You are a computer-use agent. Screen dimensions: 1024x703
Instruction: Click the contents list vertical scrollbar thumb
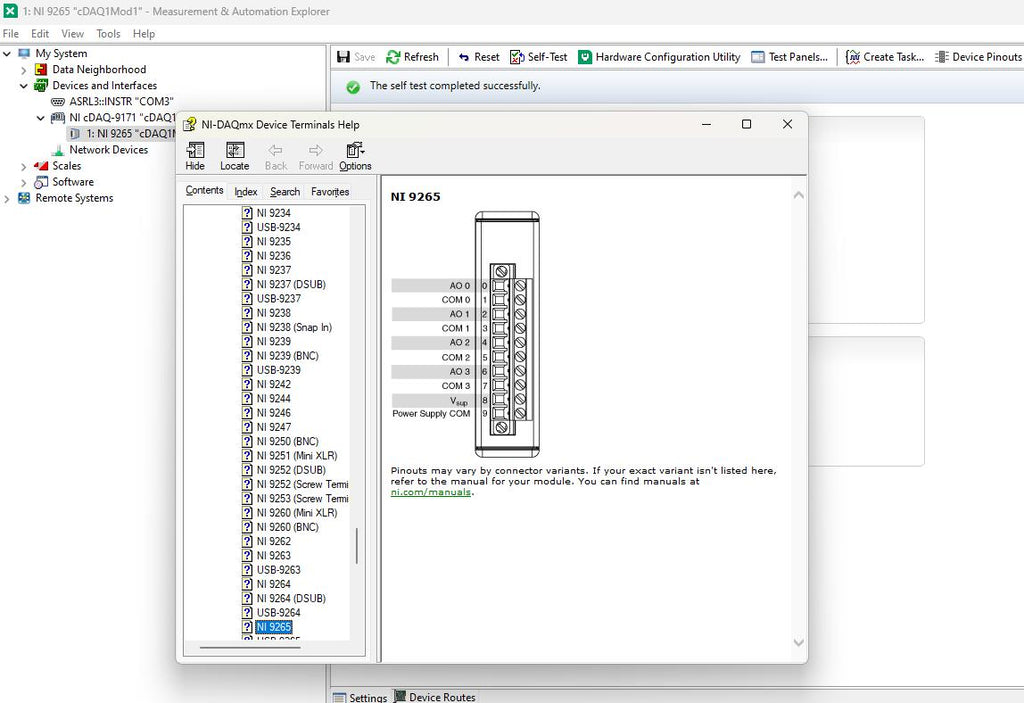(x=357, y=546)
